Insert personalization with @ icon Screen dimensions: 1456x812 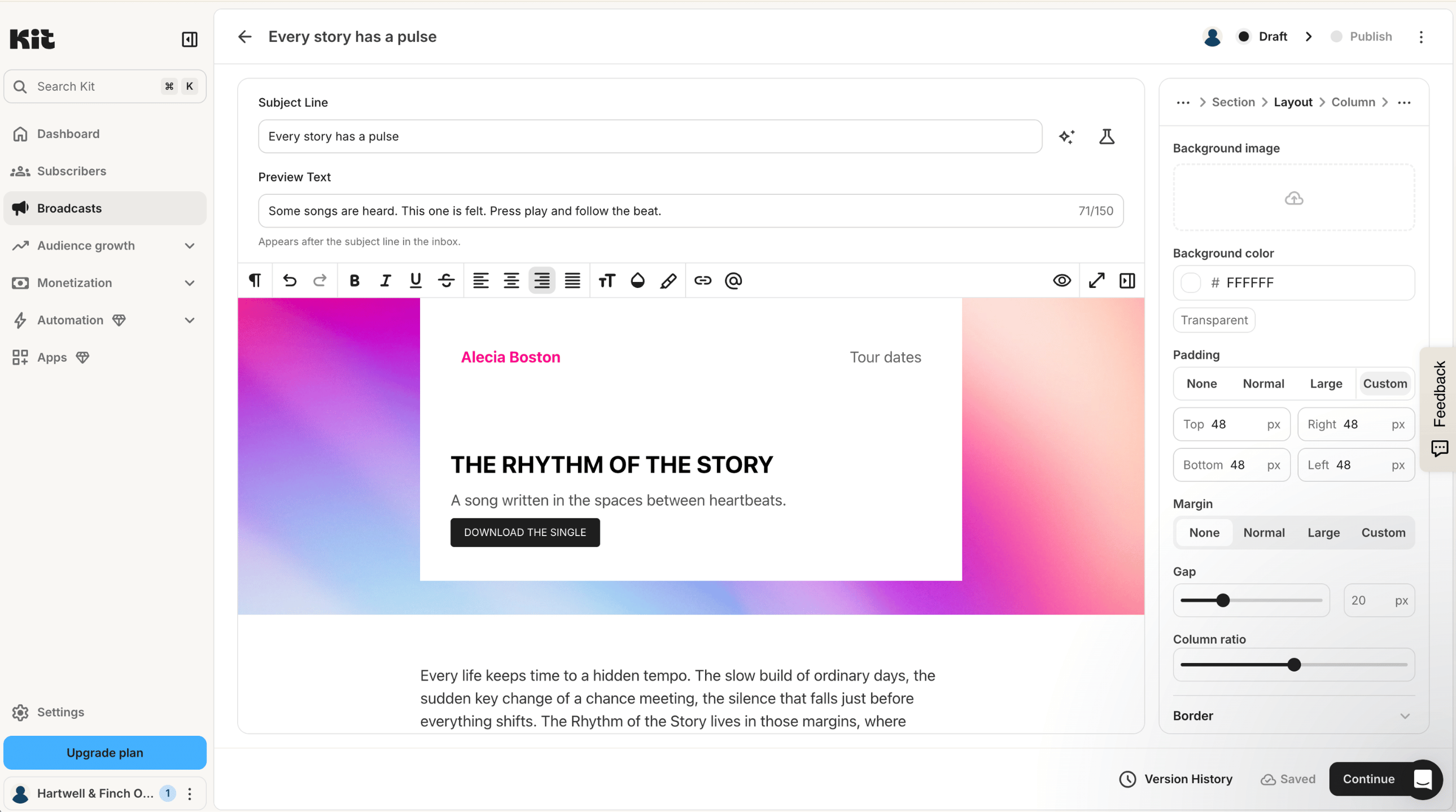click(733, 280)
